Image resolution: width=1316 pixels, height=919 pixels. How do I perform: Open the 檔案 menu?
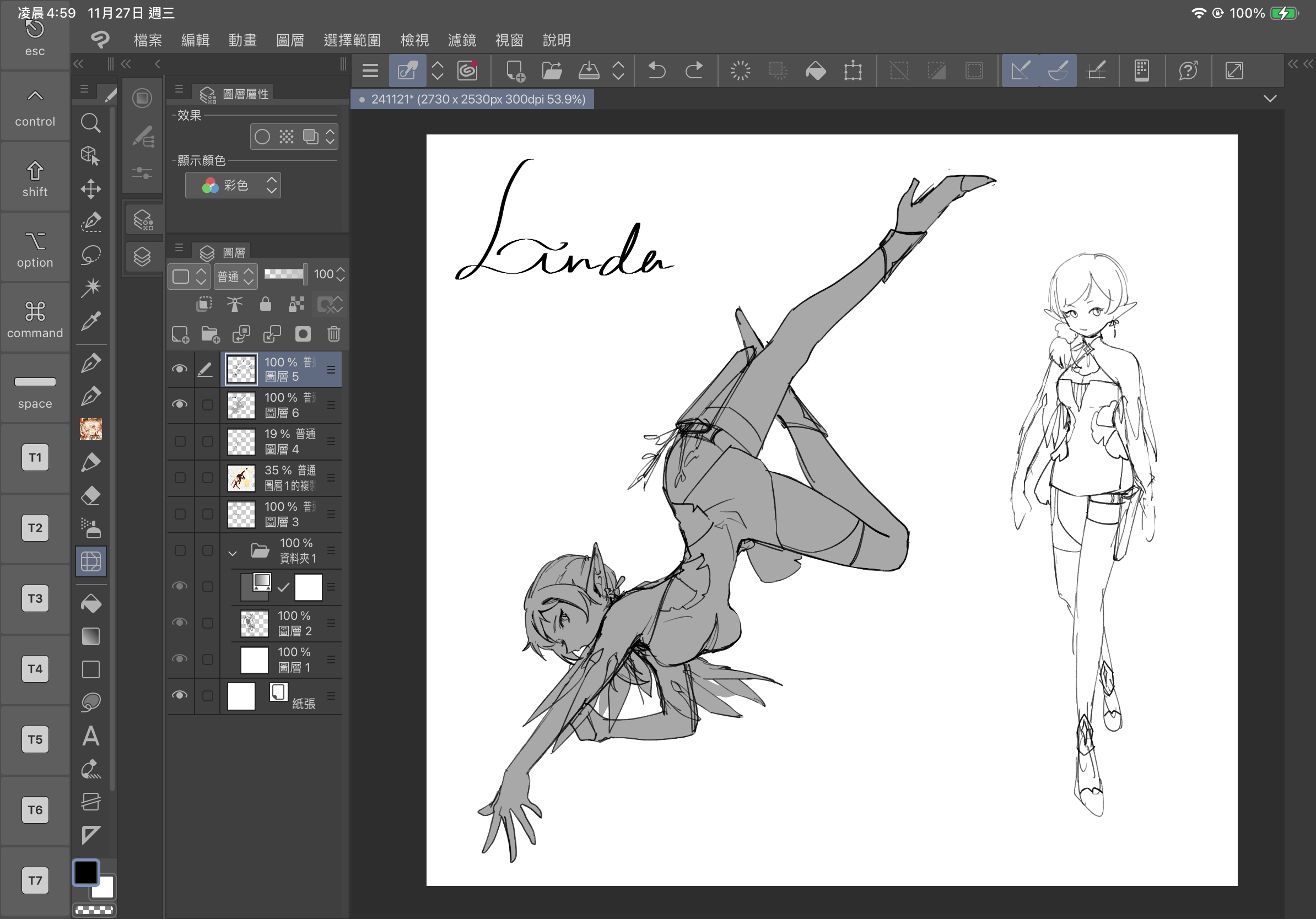click(x=148, y=40)
